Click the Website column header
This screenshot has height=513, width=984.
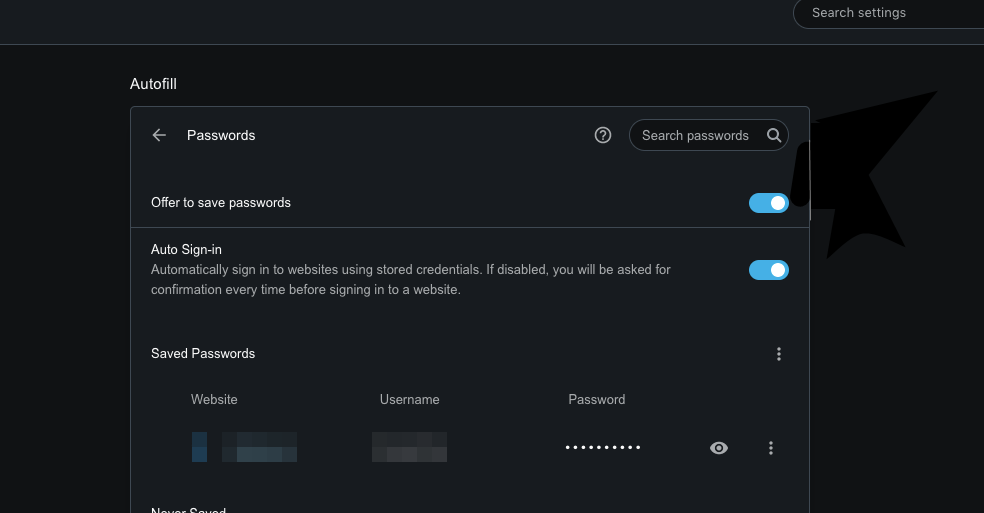click(x=214, y=399)
